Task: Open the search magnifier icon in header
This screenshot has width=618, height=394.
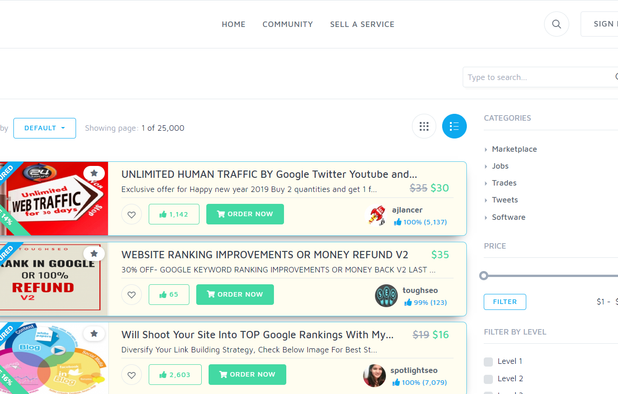Action: [x=556, y=24]
